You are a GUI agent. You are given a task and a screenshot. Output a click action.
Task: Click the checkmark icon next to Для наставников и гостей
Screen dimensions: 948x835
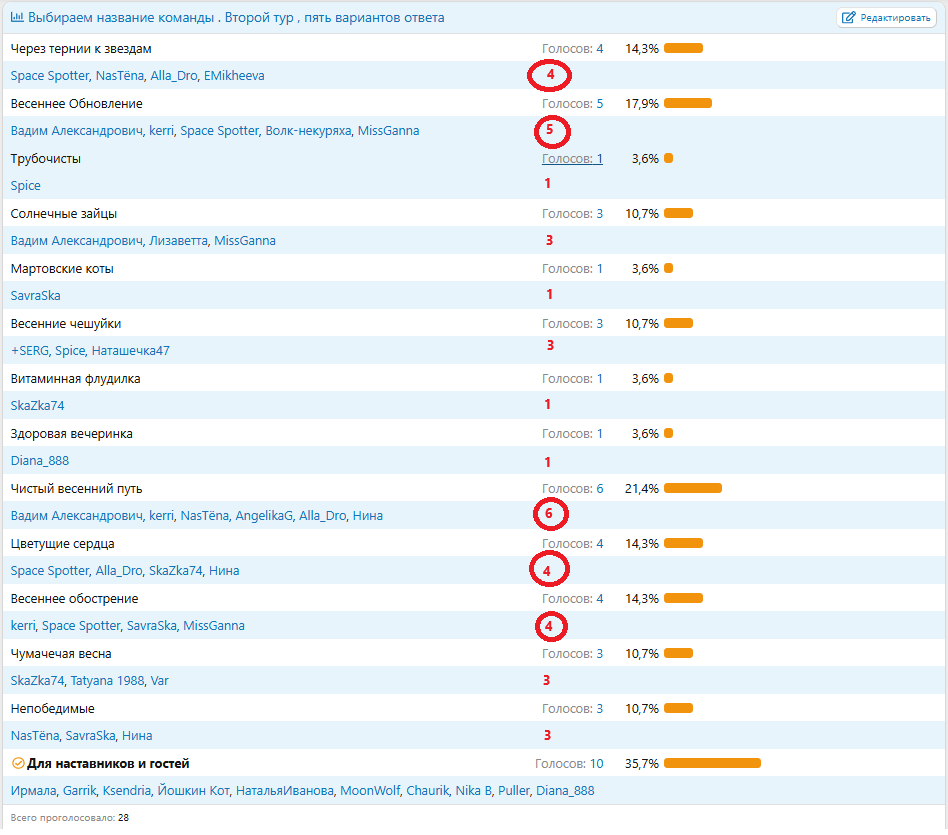[x=18, y=763]
